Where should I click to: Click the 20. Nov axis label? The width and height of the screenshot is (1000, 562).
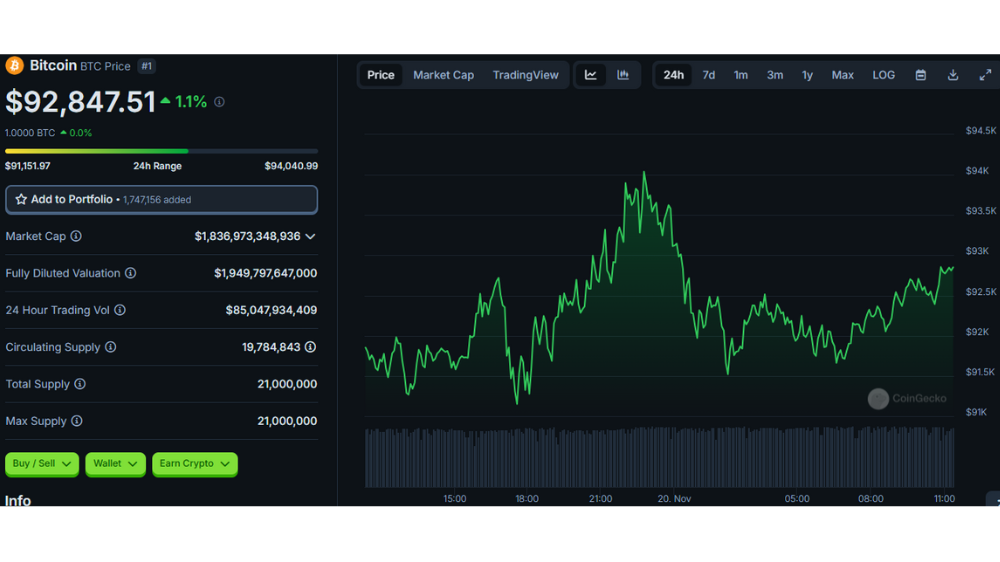pos(674,499)
